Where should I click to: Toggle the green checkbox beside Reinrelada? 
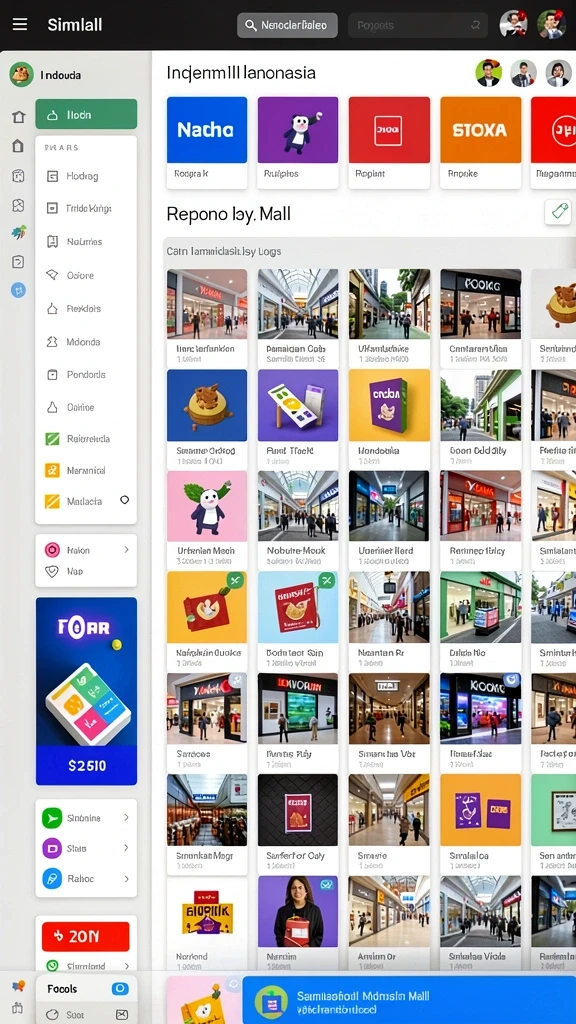52,439
